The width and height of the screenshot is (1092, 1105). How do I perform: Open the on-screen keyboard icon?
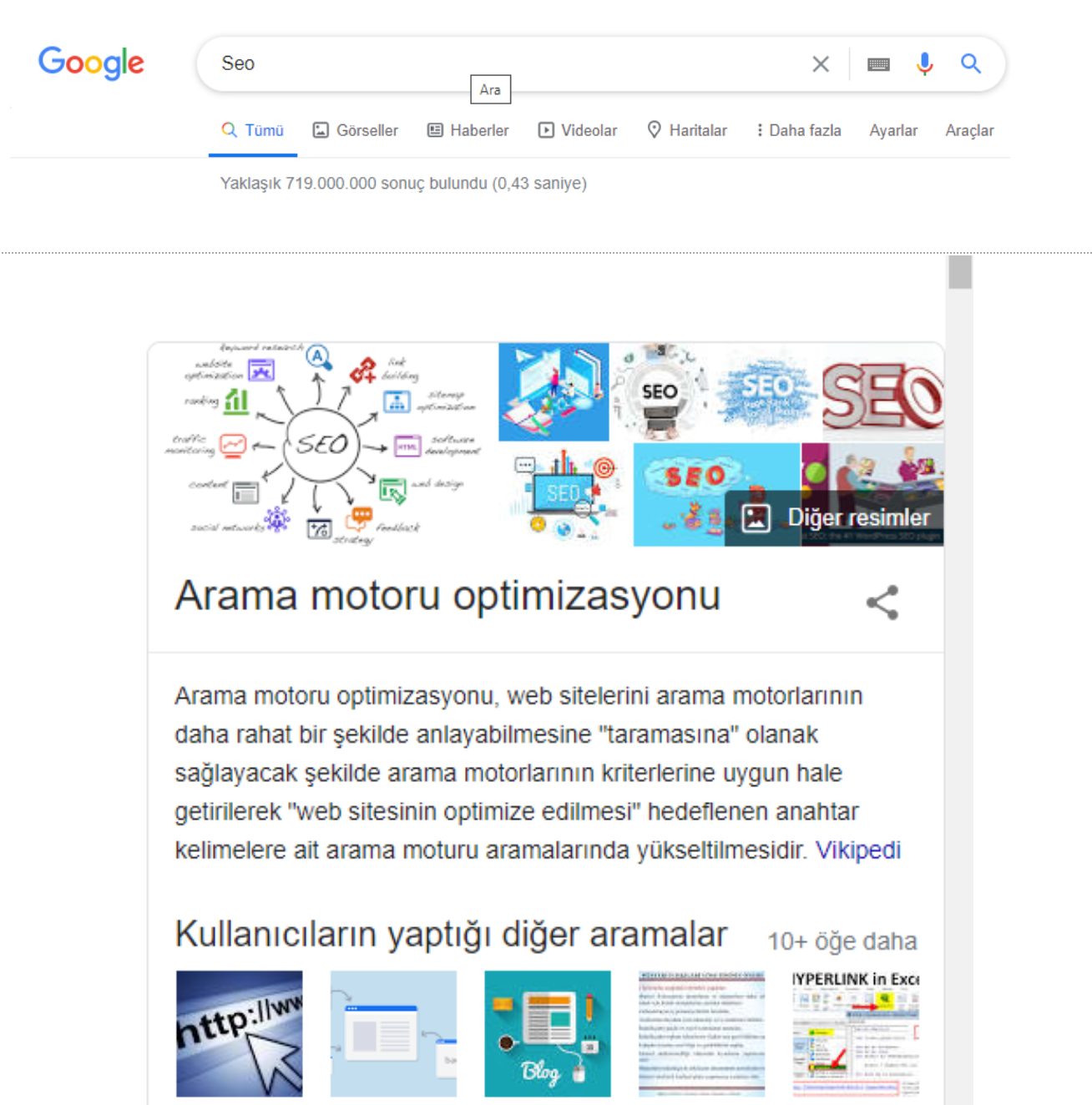point(878,64)
